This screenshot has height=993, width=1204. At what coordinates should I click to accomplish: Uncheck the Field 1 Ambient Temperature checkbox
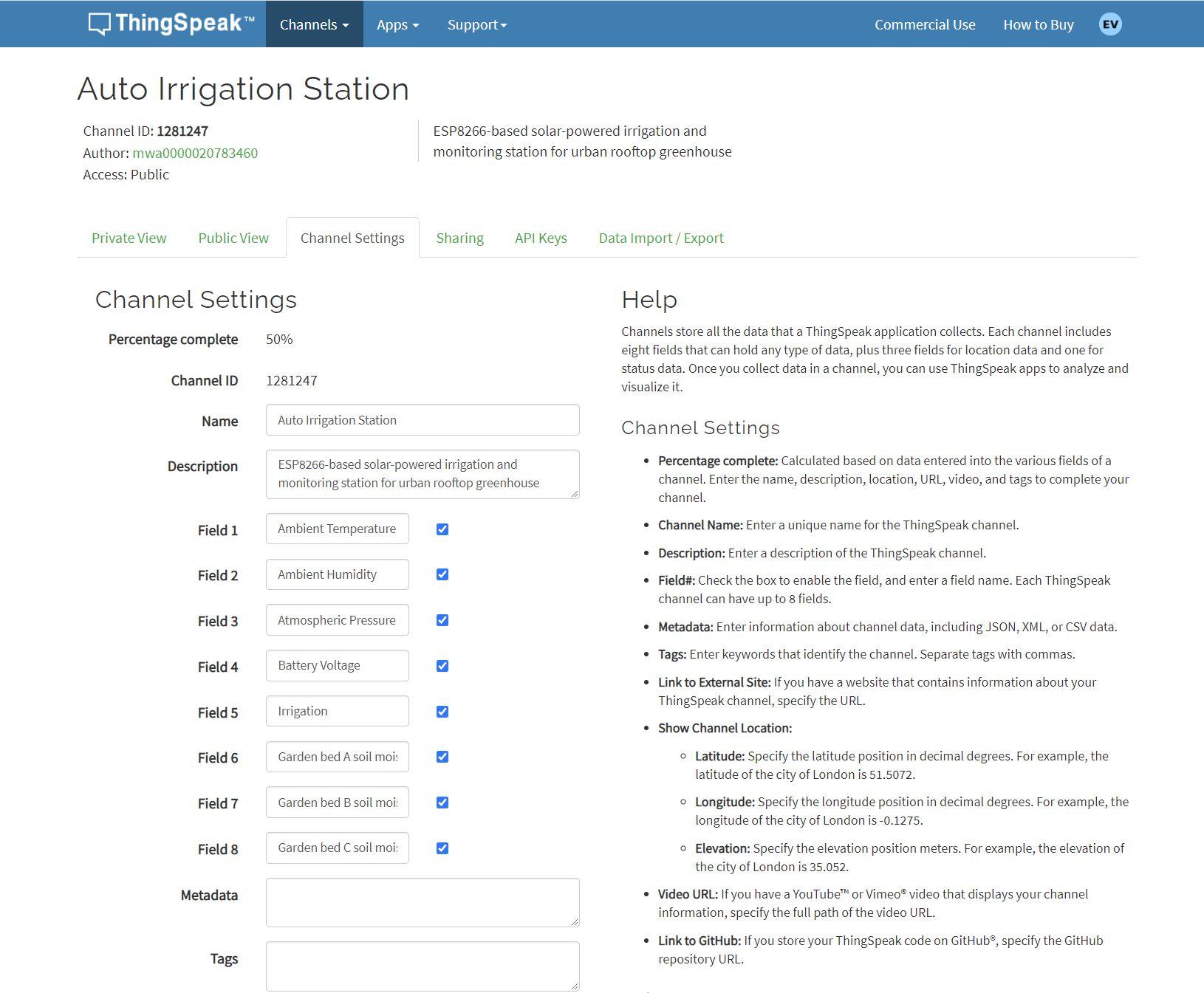(442, 529)
